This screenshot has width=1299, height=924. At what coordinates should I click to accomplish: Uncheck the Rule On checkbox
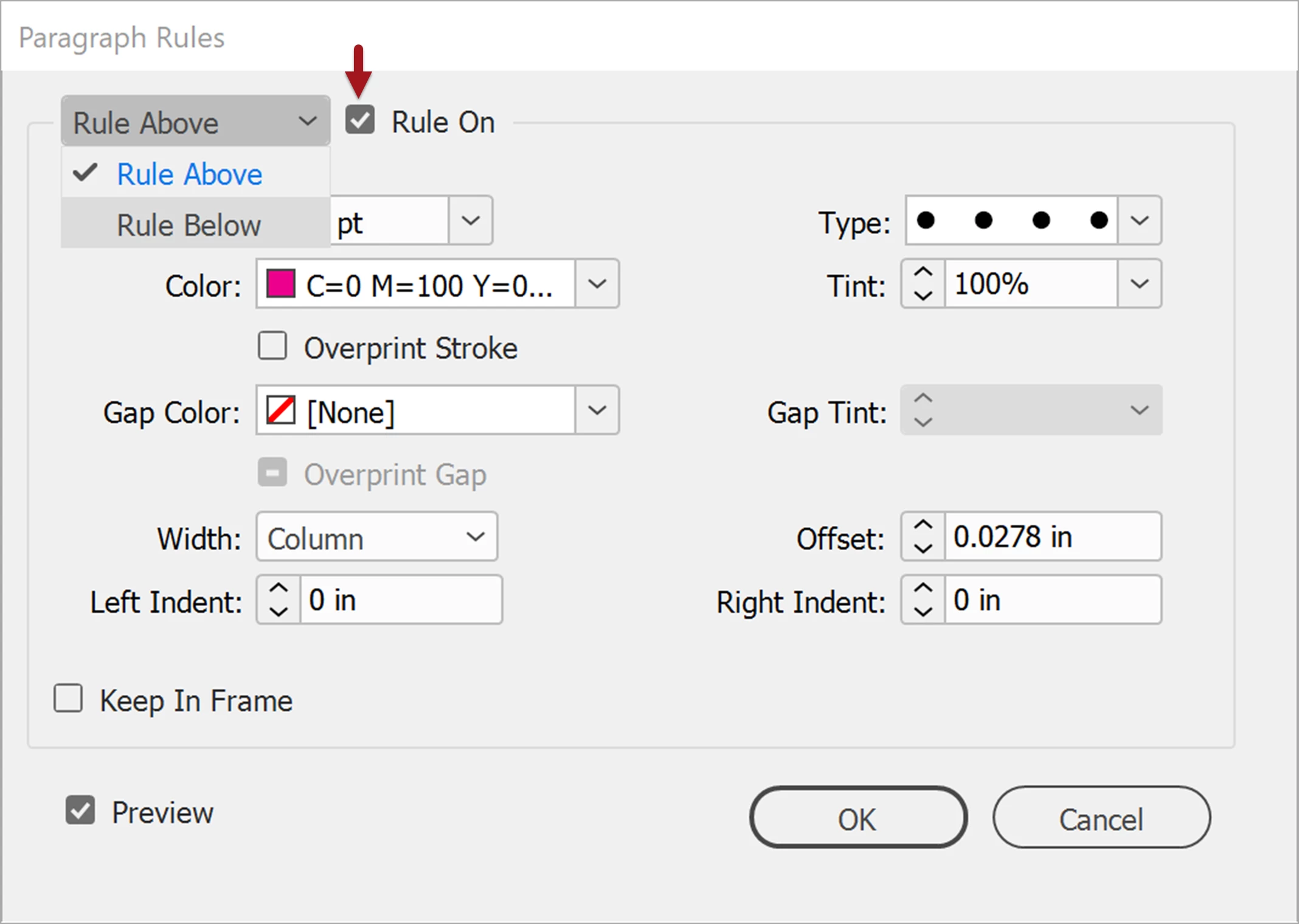(x=360, y=120)
